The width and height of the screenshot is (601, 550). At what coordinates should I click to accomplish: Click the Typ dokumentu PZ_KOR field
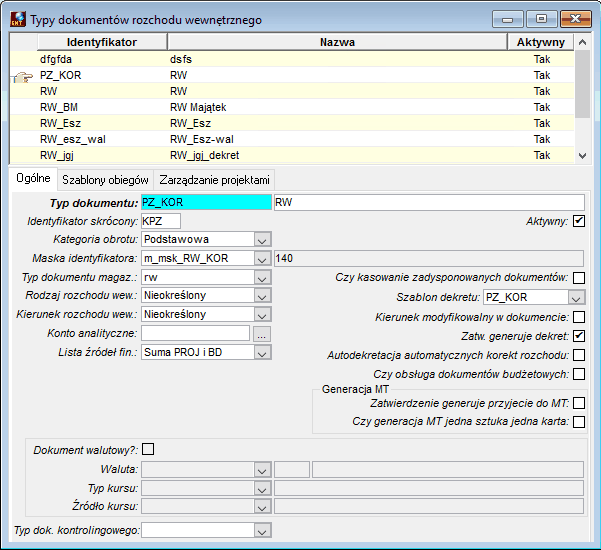point(206,202)
